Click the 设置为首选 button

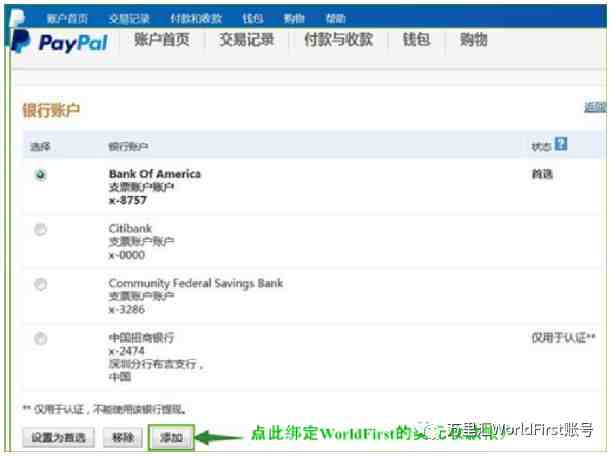click(x=59, y=437)
